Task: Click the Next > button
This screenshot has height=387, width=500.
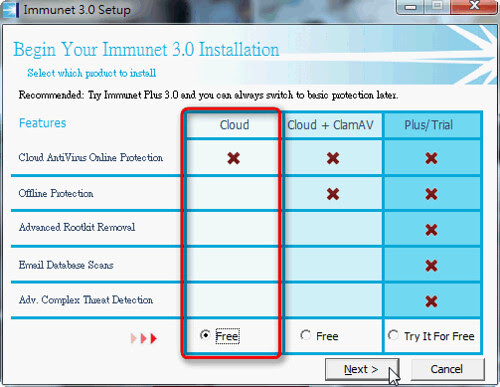Action: coord(362,369)
